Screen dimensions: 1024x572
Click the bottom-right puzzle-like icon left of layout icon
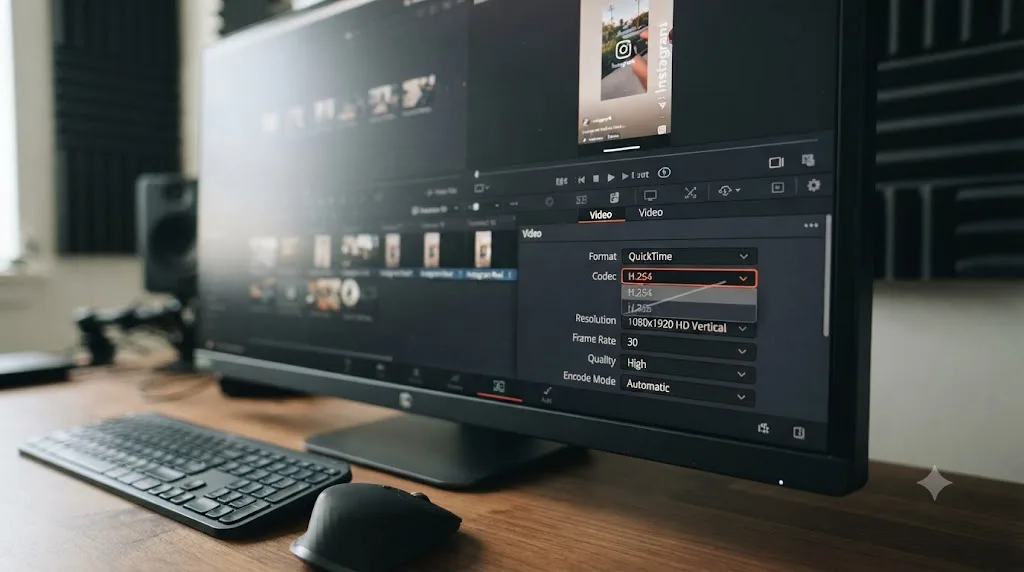[763, 428]
